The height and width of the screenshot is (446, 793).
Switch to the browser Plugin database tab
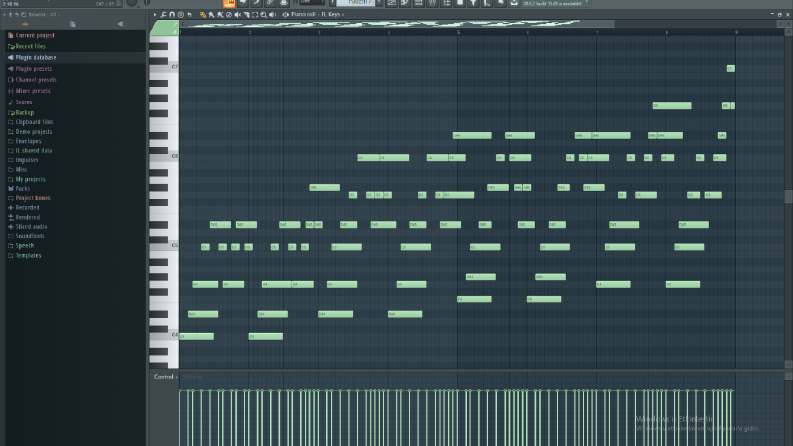tap(120, 24)
